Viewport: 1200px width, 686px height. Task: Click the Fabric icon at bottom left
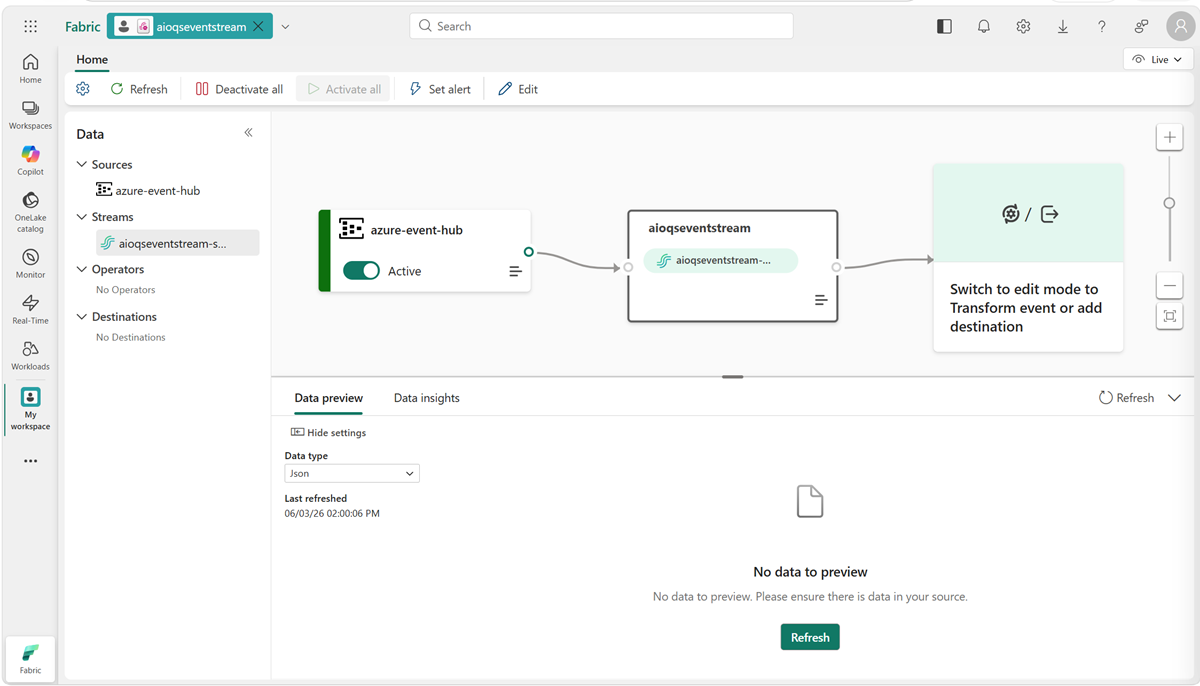[31, 659]
